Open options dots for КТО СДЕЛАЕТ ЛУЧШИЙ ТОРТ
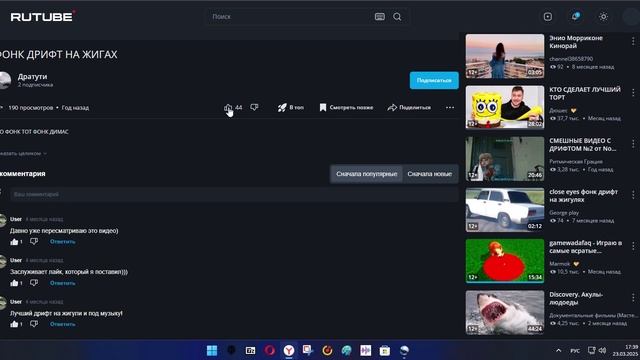640x360 pixels. tap(633, 93)
